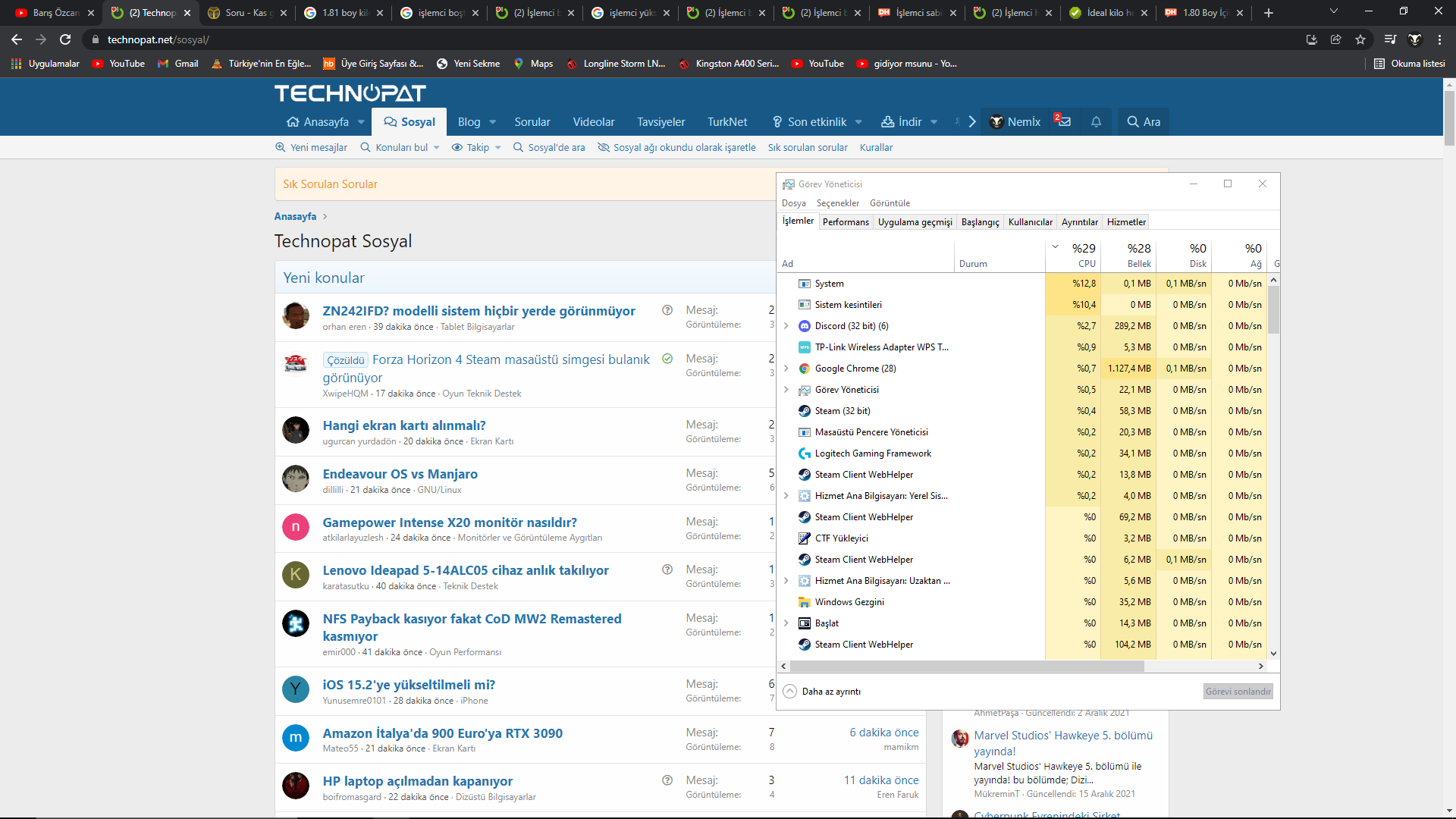This screenshot has width=1456, height=819.
Task: Reload the page using browser refresh icon
Action: tap(65, 39)
